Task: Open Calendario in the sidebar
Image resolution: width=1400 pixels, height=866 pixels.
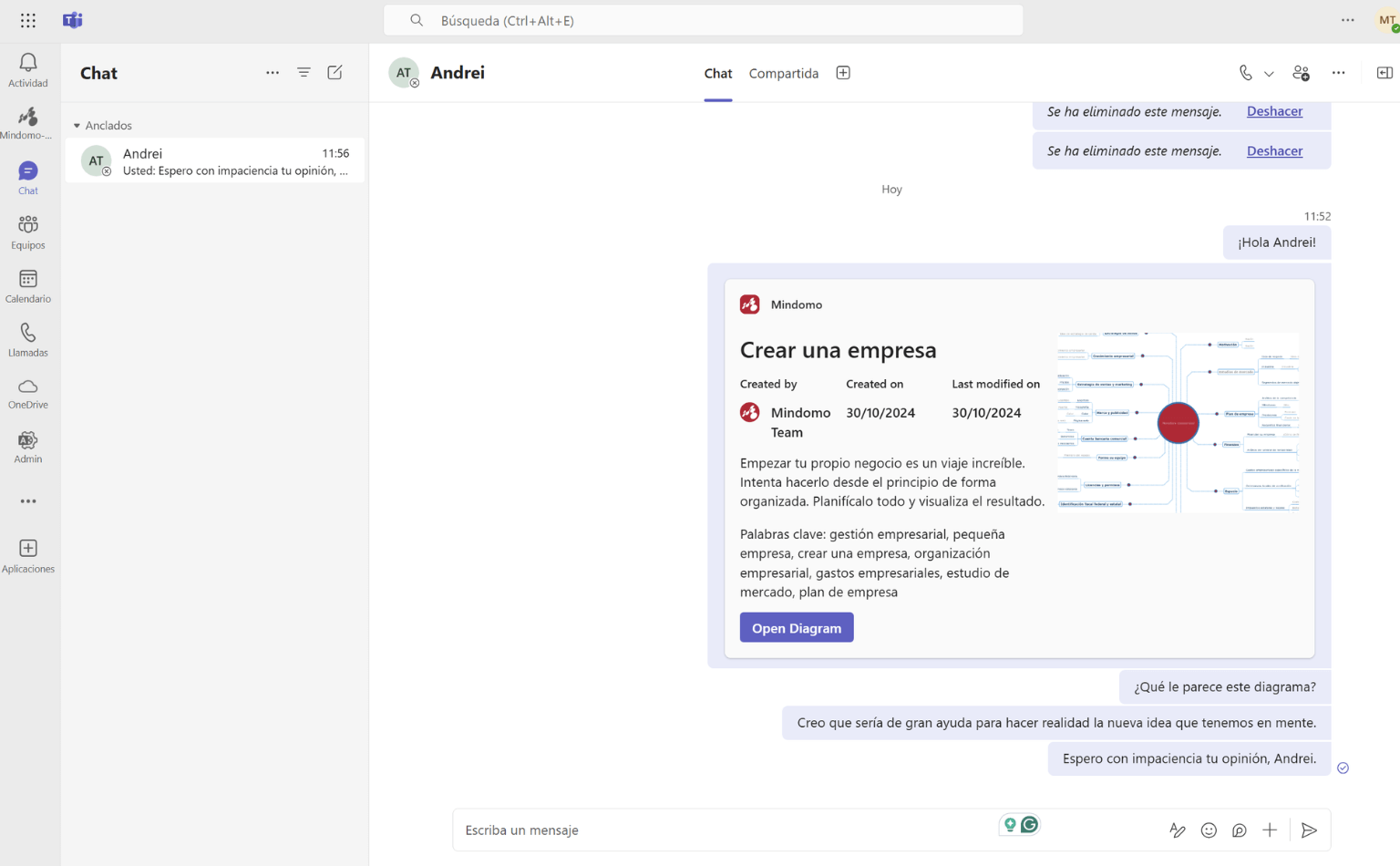Action: tap(28, 286)
